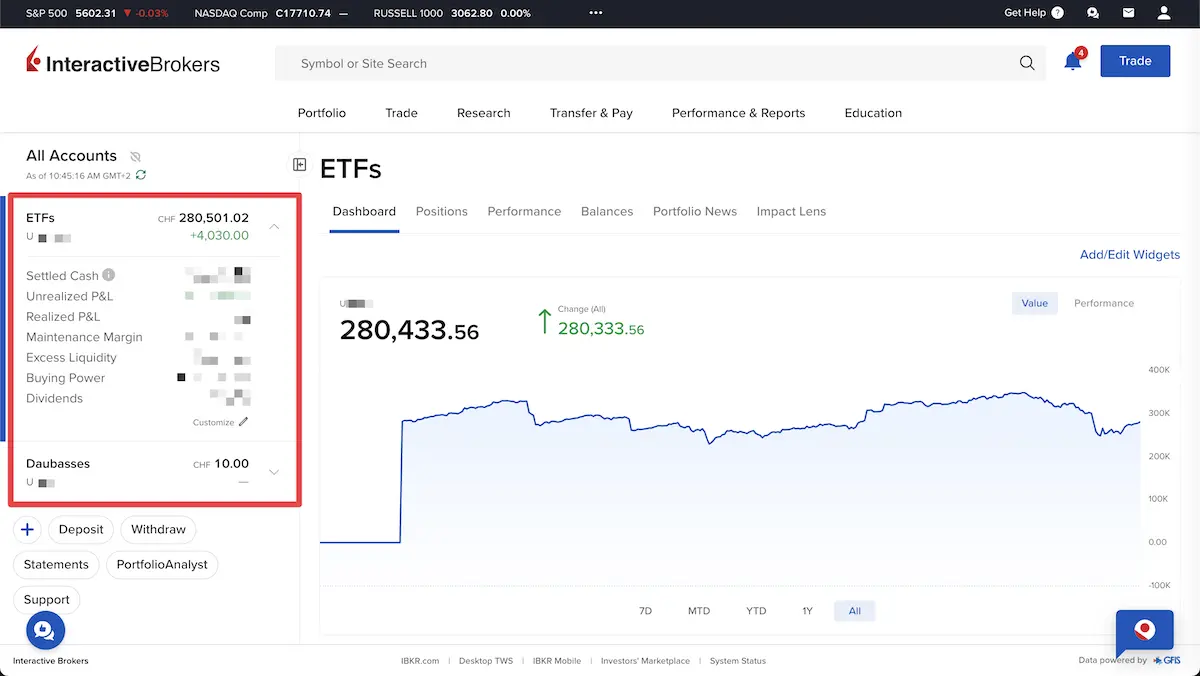
Task: Expand the Daubasses account chevron
Action: pos(274,472)
